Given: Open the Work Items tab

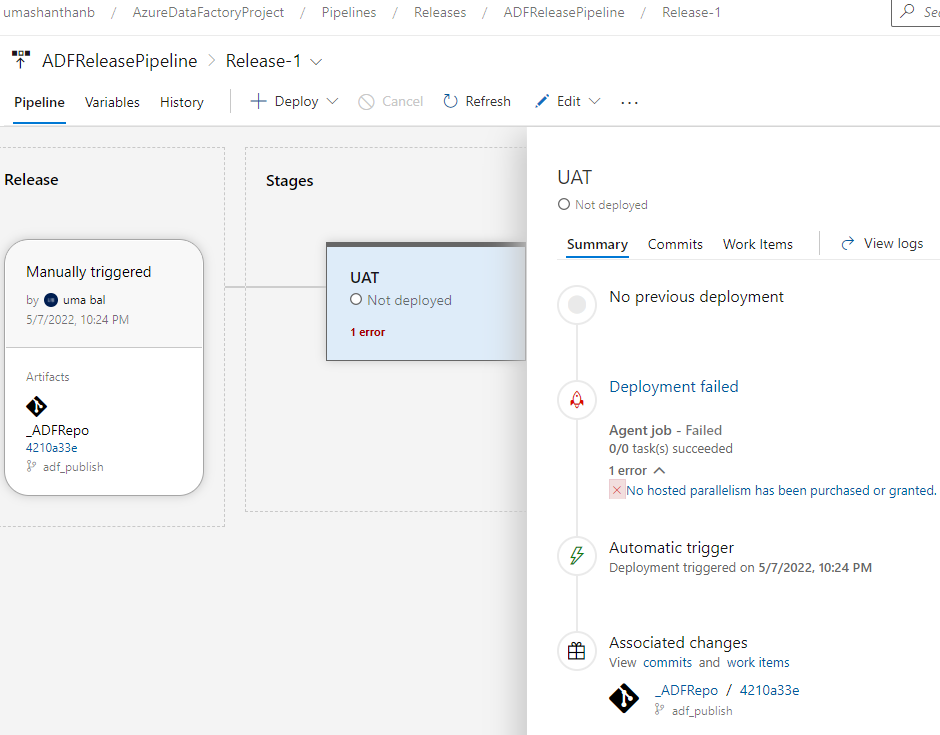Looking at the screenshot, I should point(758,244).
